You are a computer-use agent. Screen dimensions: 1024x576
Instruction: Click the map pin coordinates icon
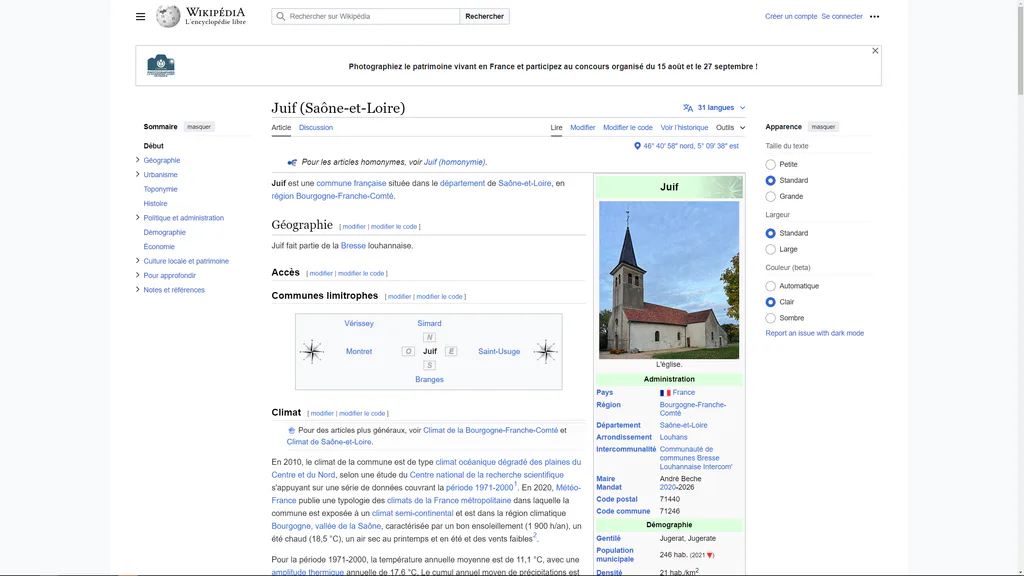point(637,146)
